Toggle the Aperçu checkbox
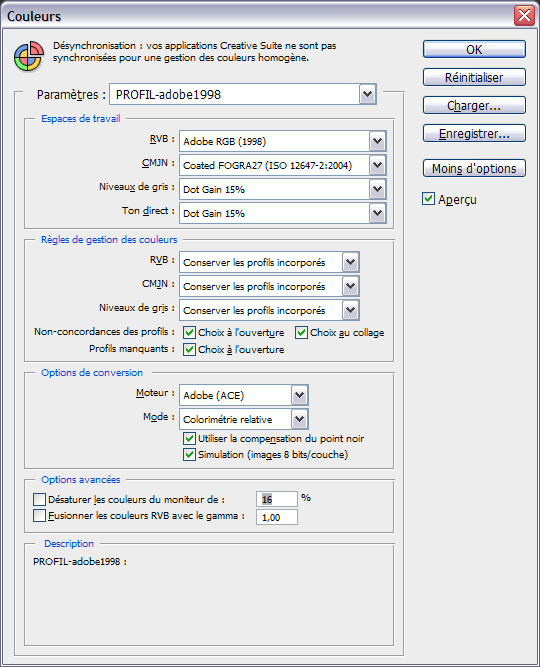The height and width of the screenshot is (667, 540). pos(428,199)
